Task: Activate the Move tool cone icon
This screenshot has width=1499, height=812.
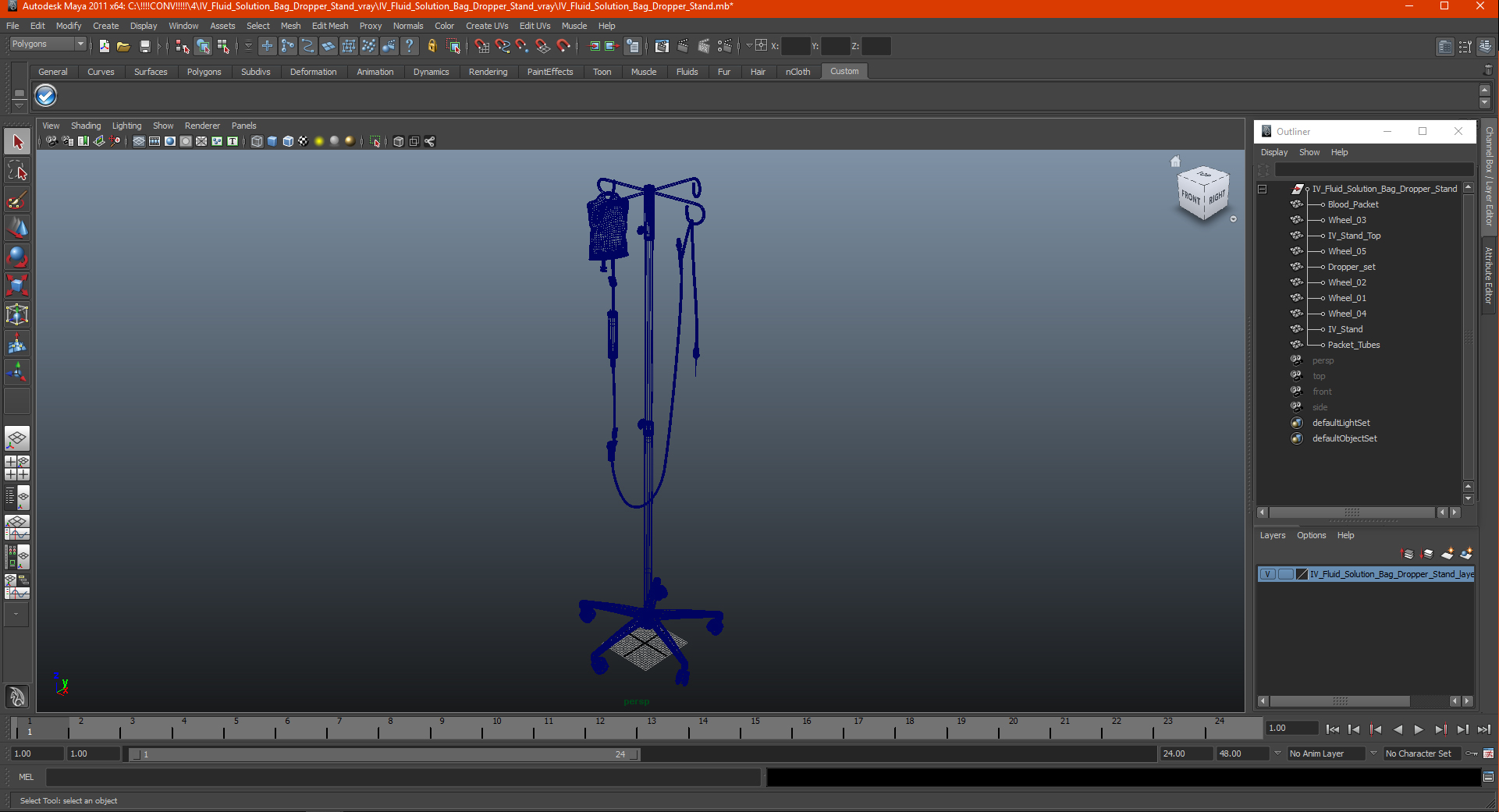Action: [x=17, y=229]
